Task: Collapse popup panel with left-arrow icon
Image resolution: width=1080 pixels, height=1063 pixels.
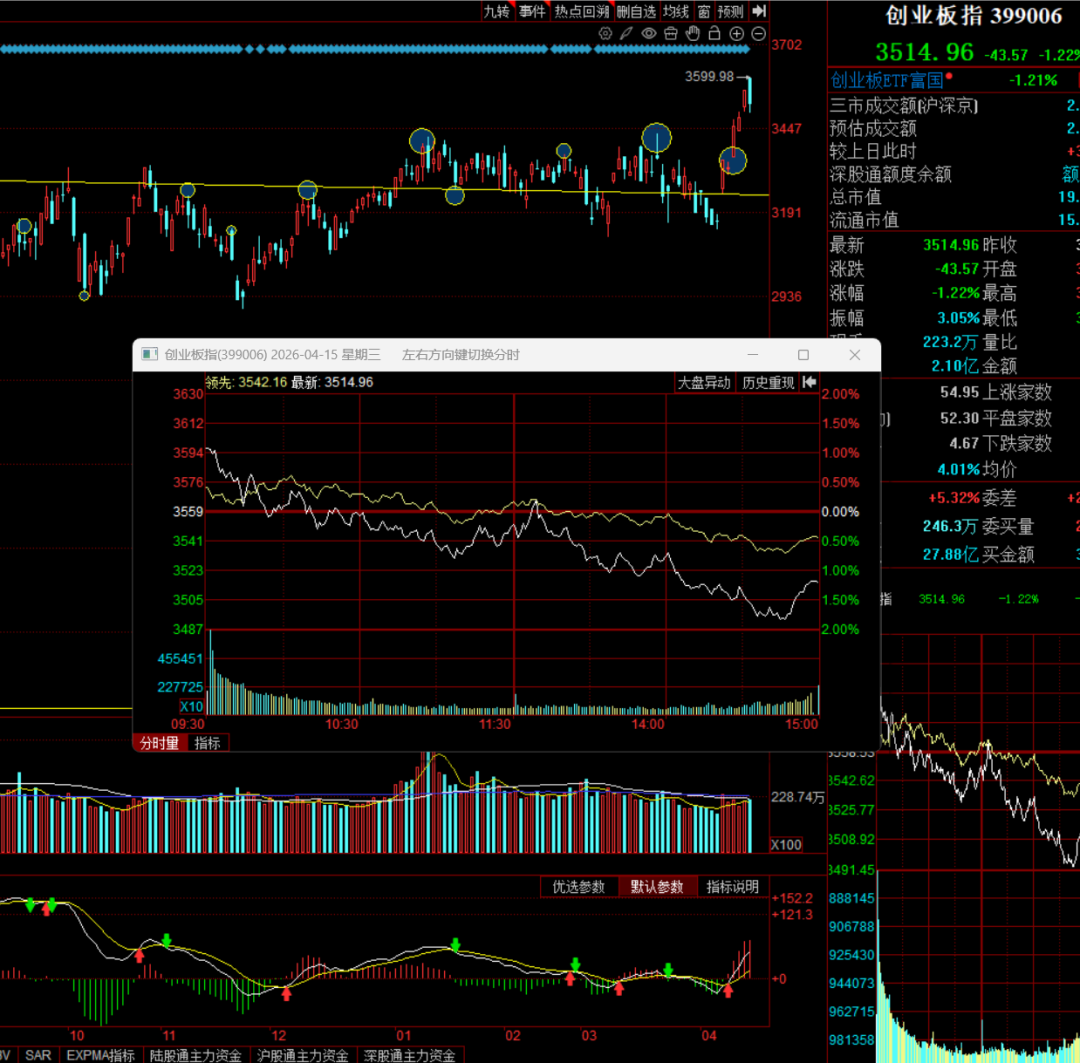Action: coord(810,382)
